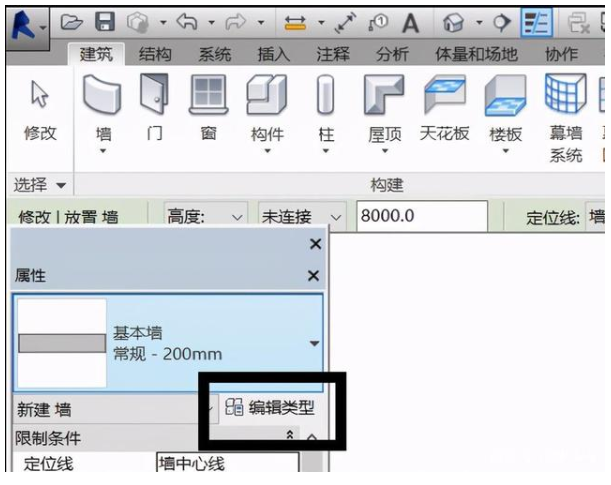Click the Undo arrow icon
The height and width of the screenshot is (485, 611).
[x=182, y=20]
